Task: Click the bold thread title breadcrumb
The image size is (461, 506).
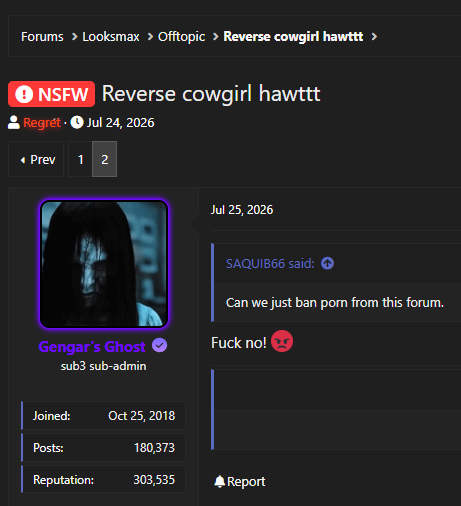Action: tap(293, 37)
